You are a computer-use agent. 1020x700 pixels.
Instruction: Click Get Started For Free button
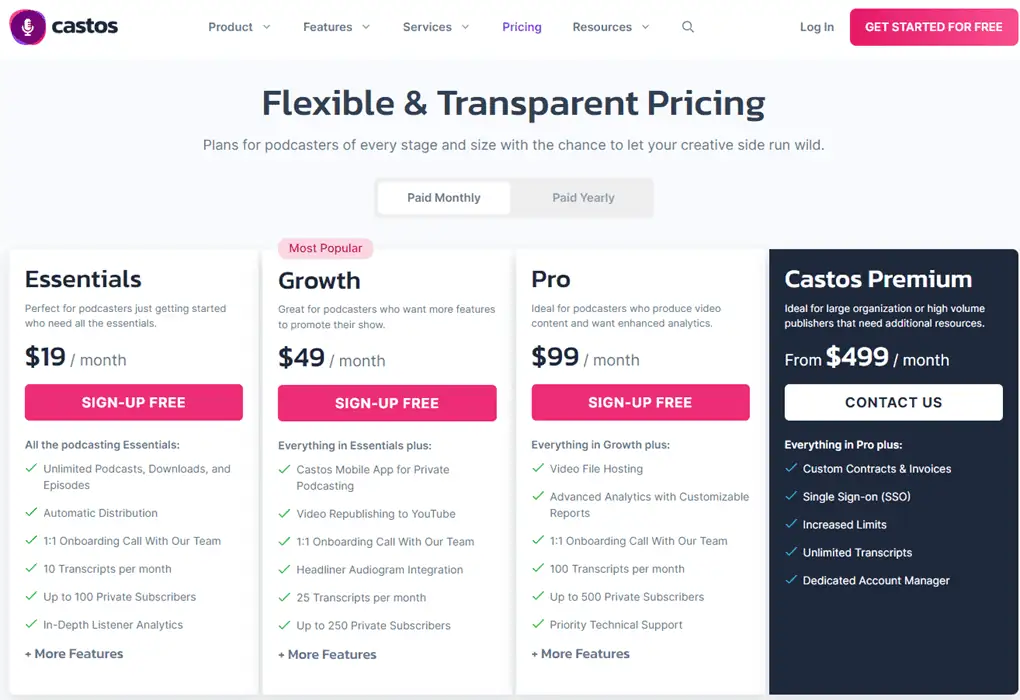933,27
